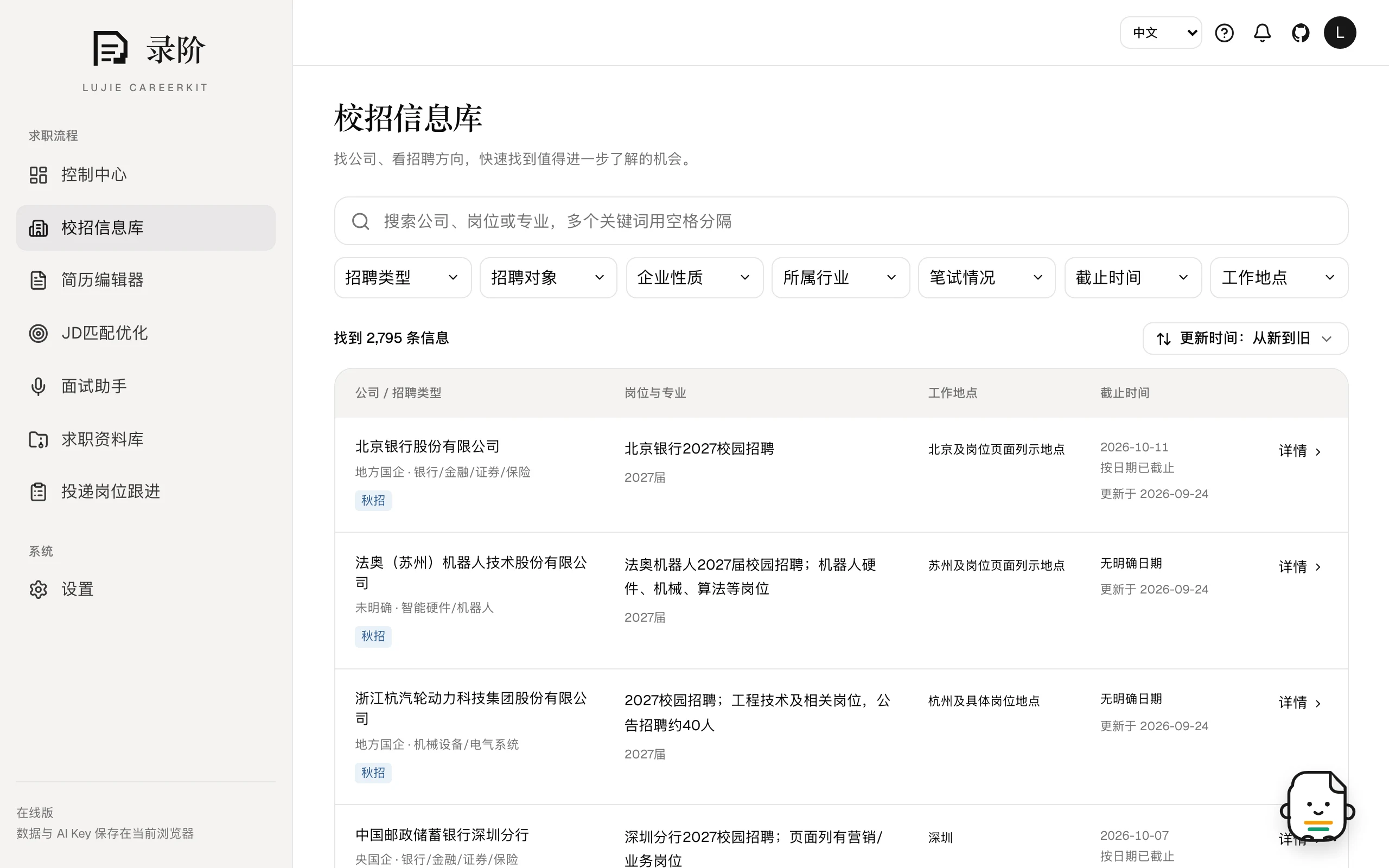1389x868 pixels.
Task: Click 找到 2,795 条信息 result count
Action: pyautogui.click(x=391, y=338)
